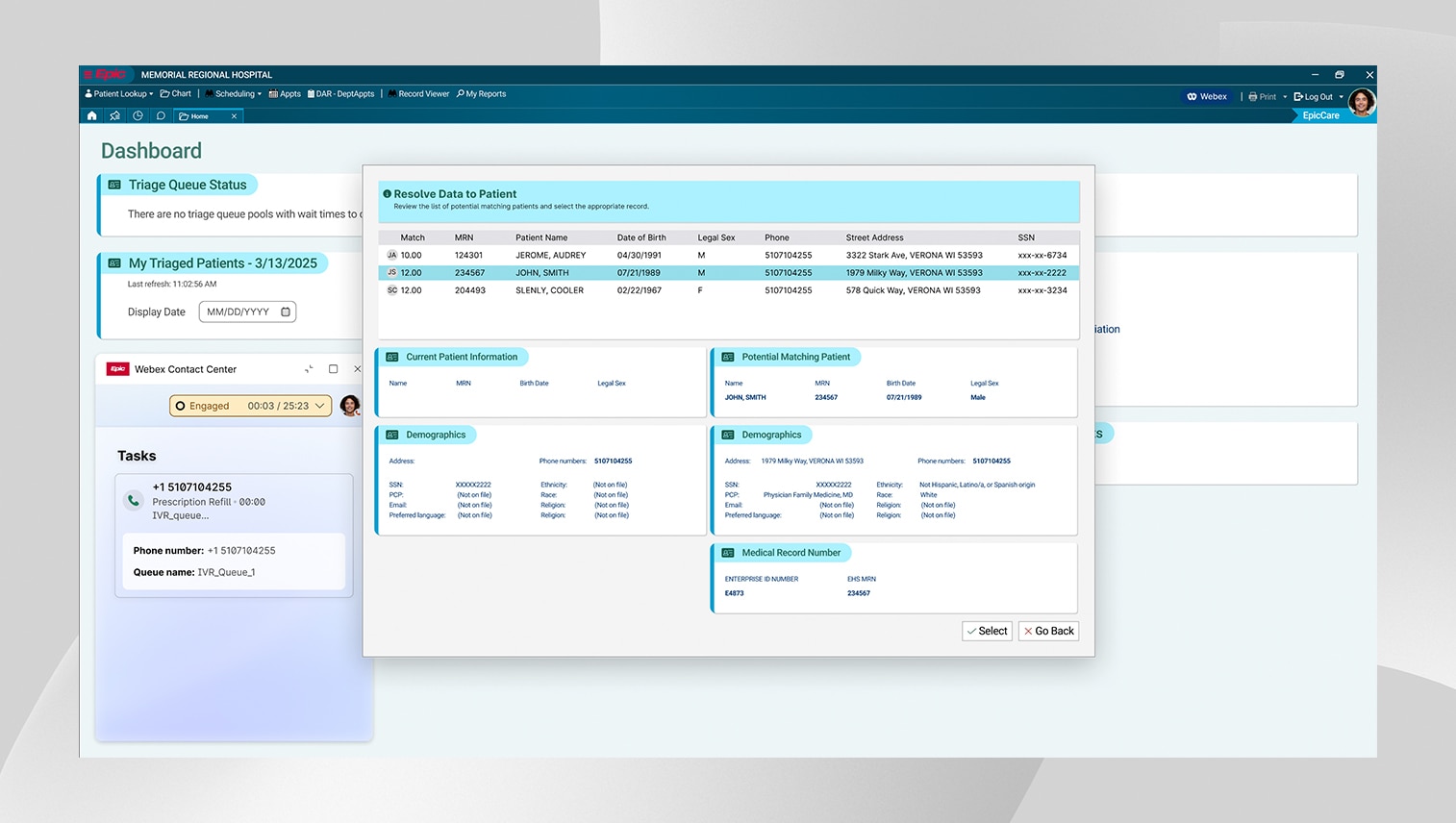
Task: Open the chat bubble icon
Action: tap(161, 116)
